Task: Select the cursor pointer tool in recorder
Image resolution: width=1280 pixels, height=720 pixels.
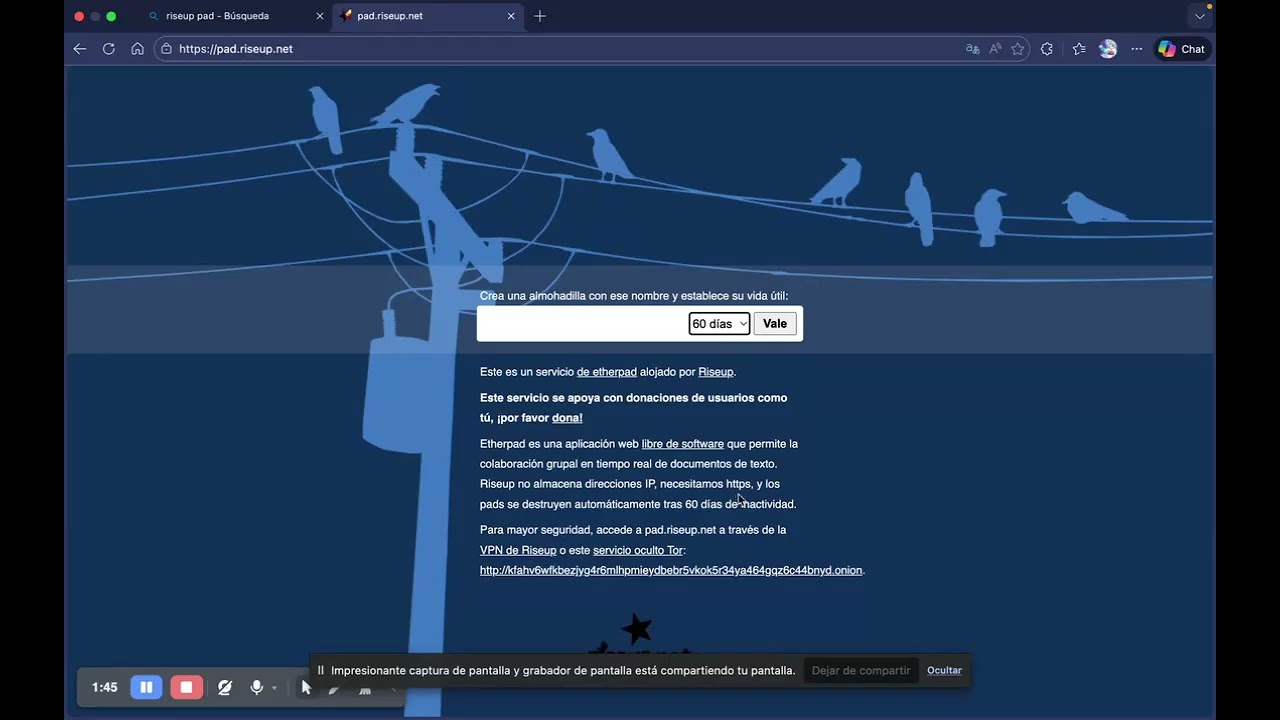Action: (x=306, y=687)
